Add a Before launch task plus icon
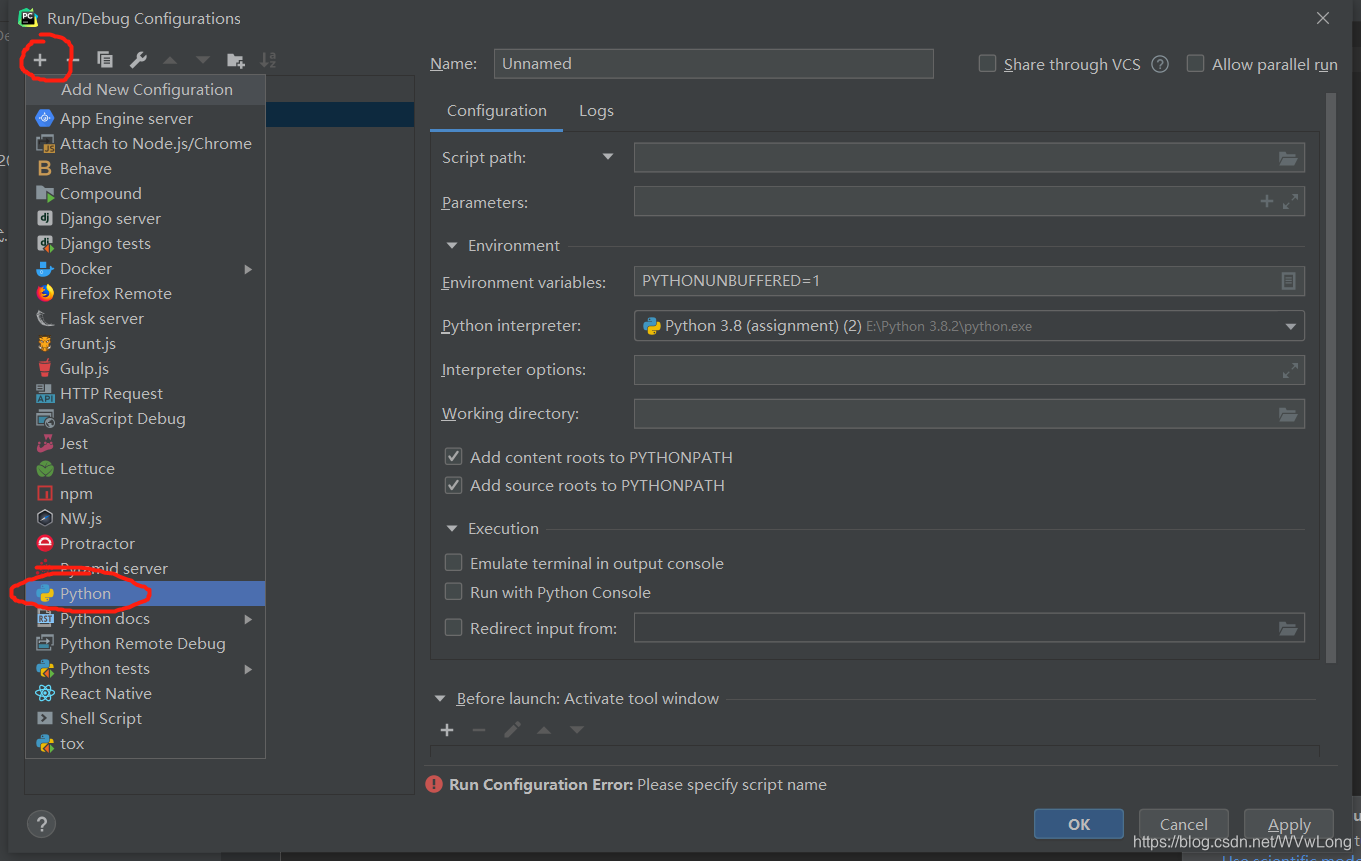This screenshot has height=861, width=1361. click(447, 730)
